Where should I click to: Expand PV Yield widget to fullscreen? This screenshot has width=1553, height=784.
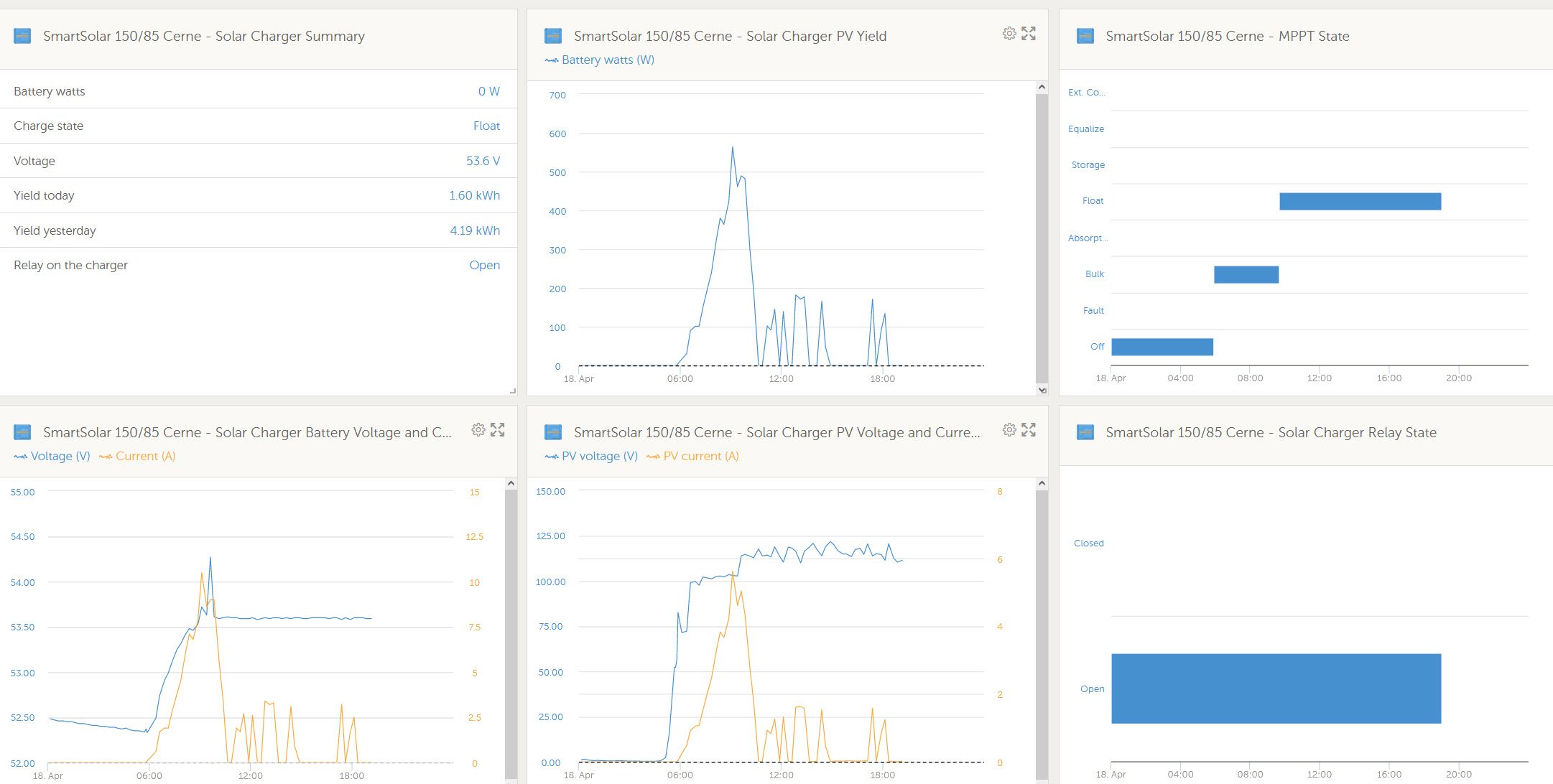1029,34
